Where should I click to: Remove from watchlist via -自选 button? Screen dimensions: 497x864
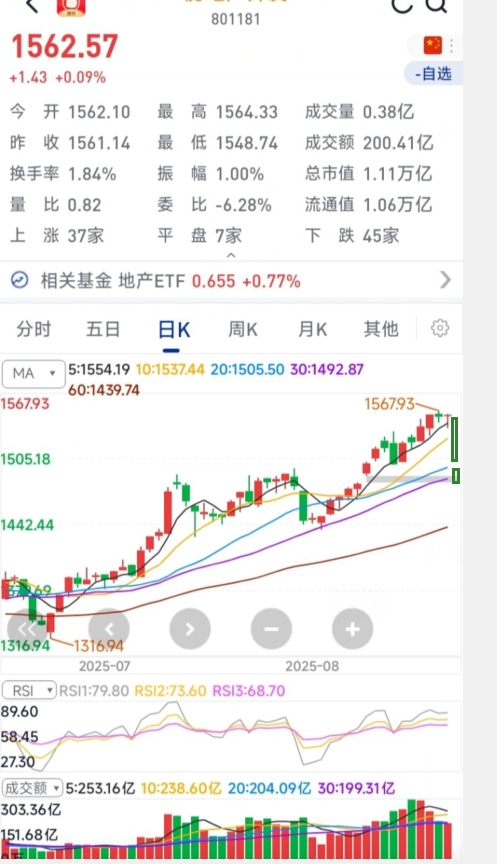[433, 74]
